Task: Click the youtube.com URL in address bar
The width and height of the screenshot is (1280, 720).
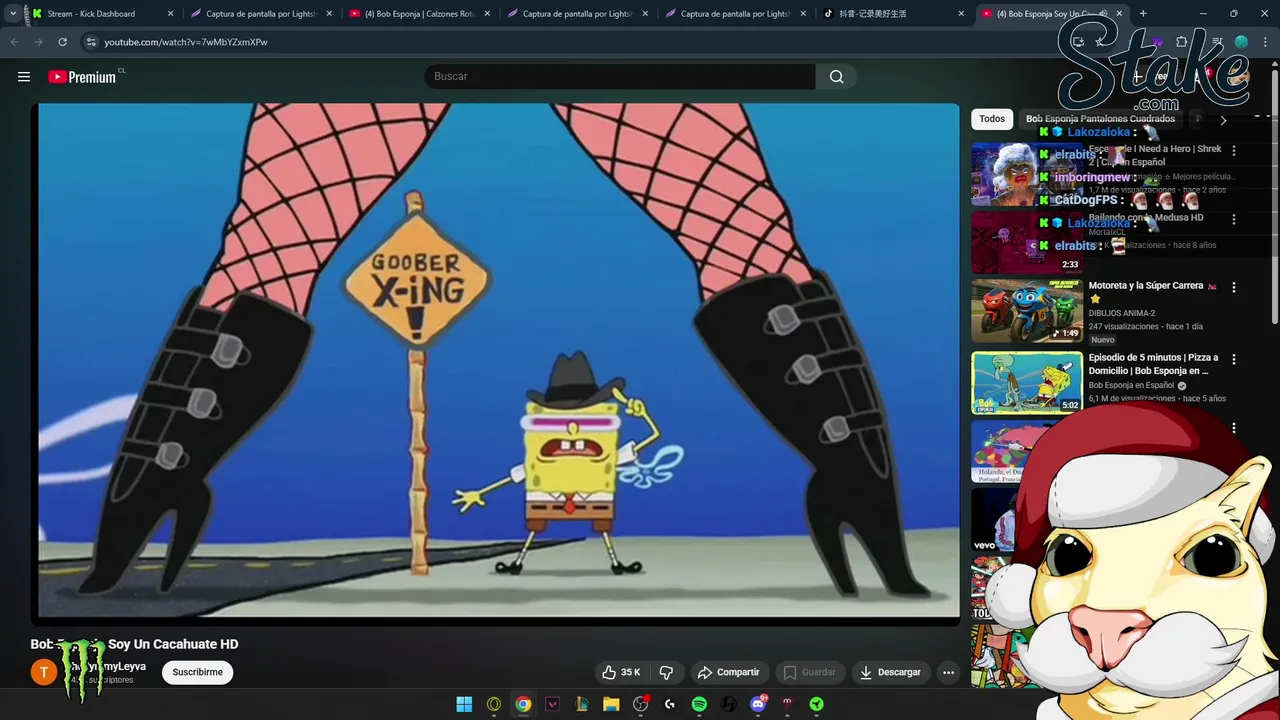Action: pyautogui.click(x=186, y=42)
